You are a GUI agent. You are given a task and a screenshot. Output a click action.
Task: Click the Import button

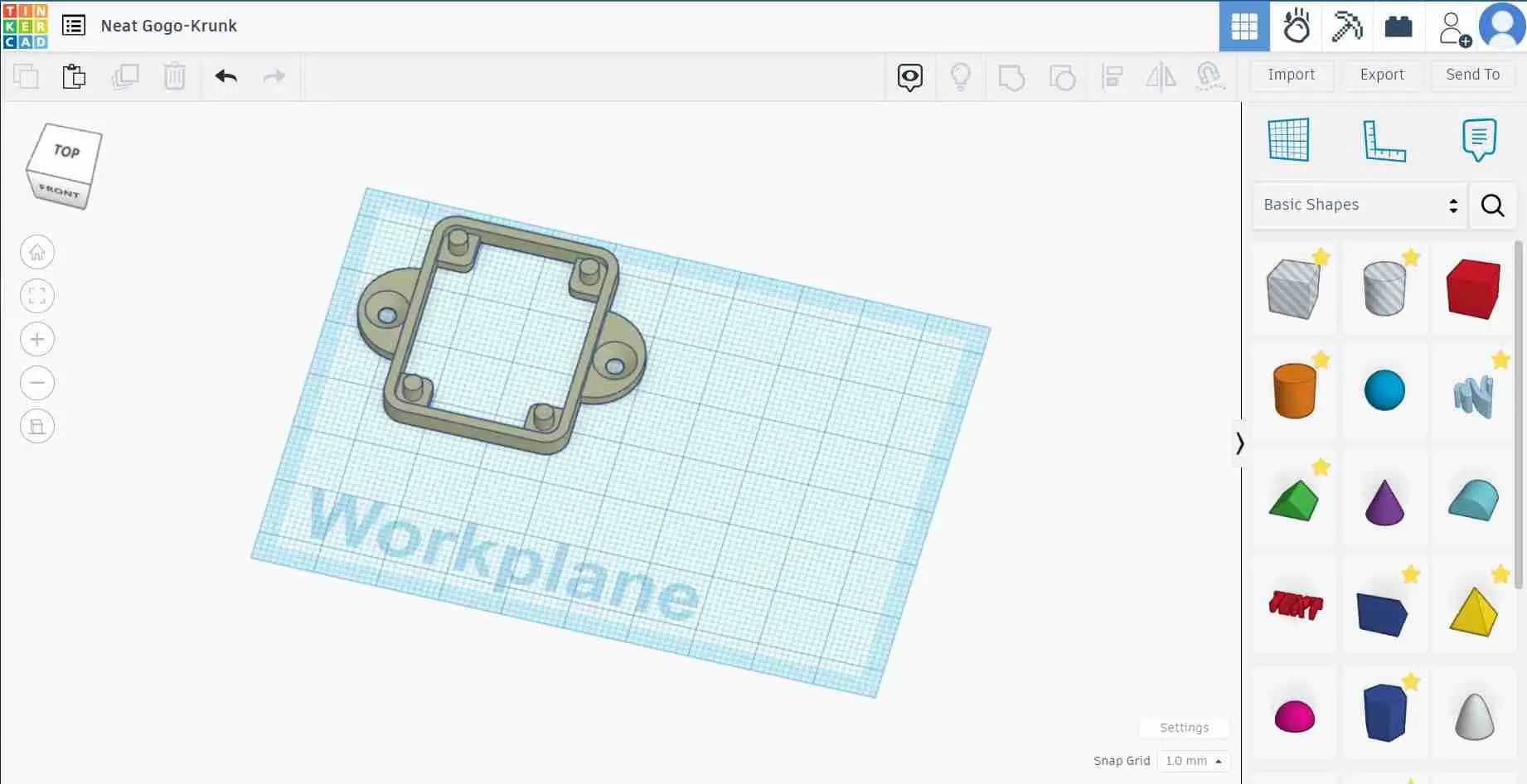[1292, 75]
